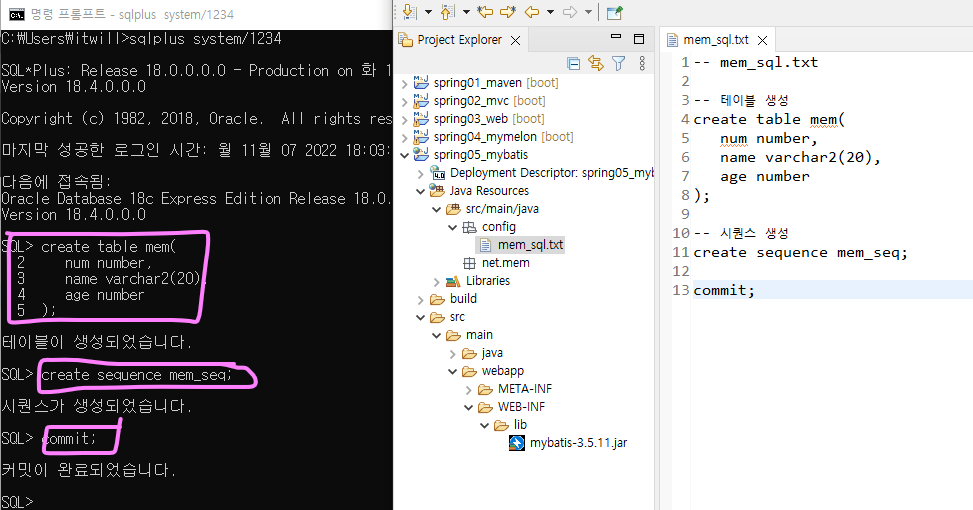Go to previous annotation in Eclipse toolbar
Viewport: 973px width, 510px height.
[447, 12]
